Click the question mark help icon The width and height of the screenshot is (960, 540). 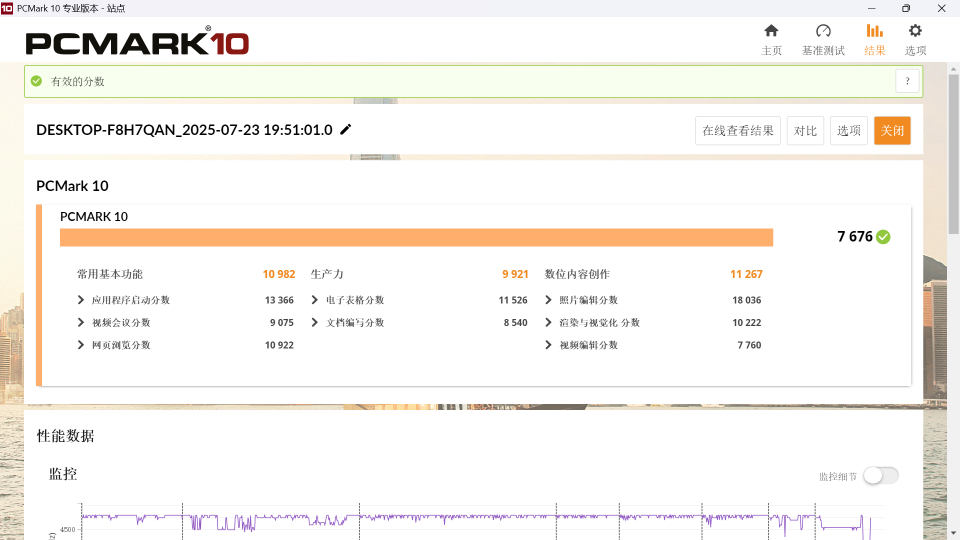point(907,81)
